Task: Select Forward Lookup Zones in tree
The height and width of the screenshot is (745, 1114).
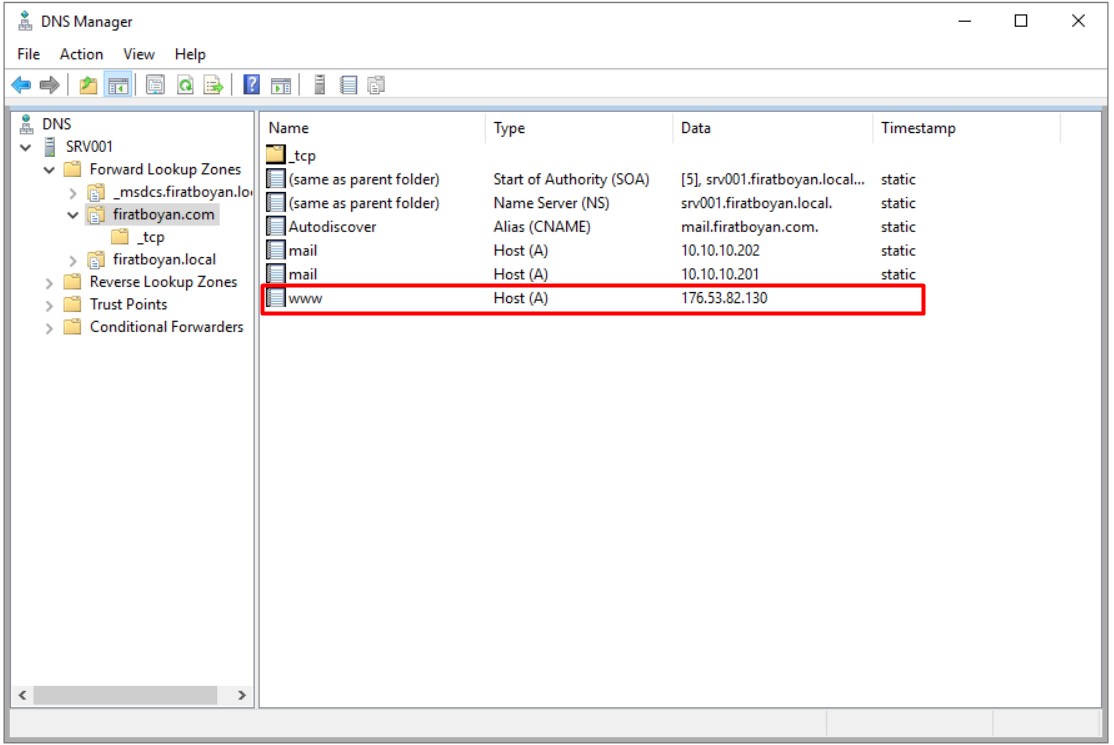Action: pos(165,169)
